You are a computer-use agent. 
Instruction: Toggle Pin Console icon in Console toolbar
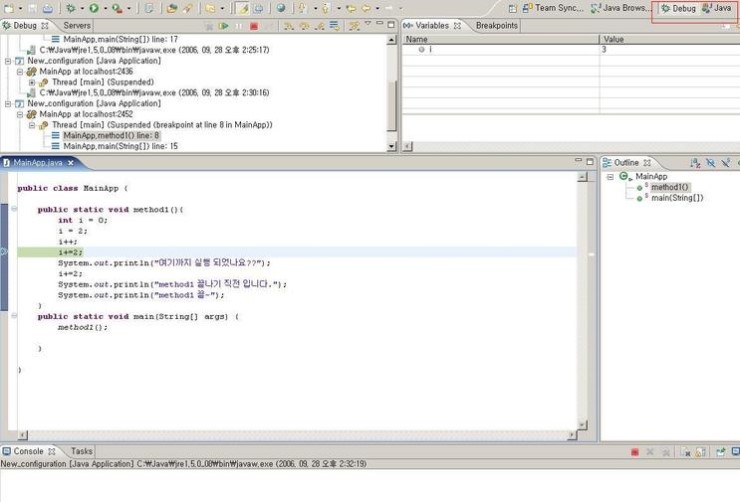721,452
